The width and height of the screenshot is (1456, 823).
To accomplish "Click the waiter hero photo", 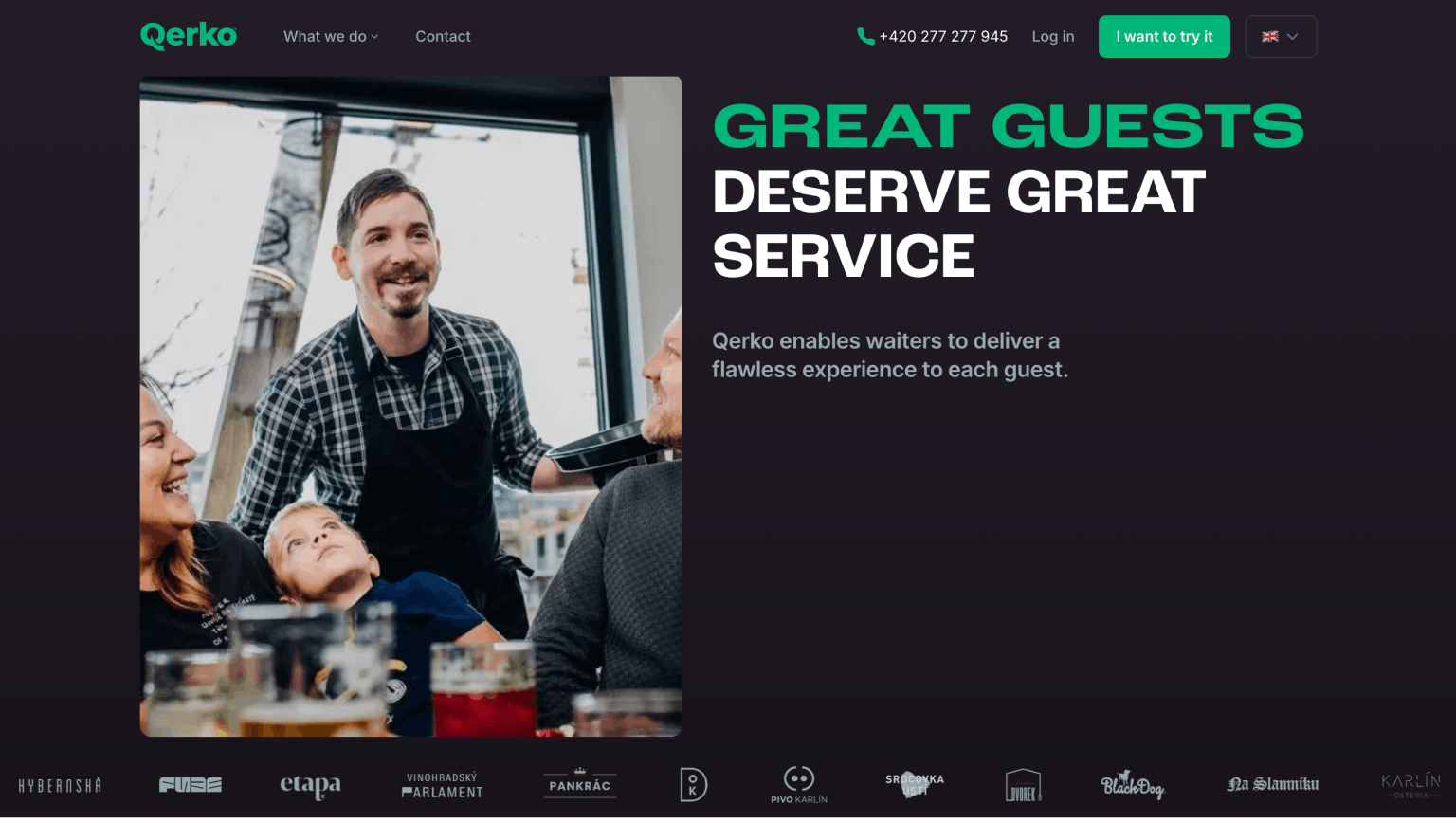I will coord(411,406).
